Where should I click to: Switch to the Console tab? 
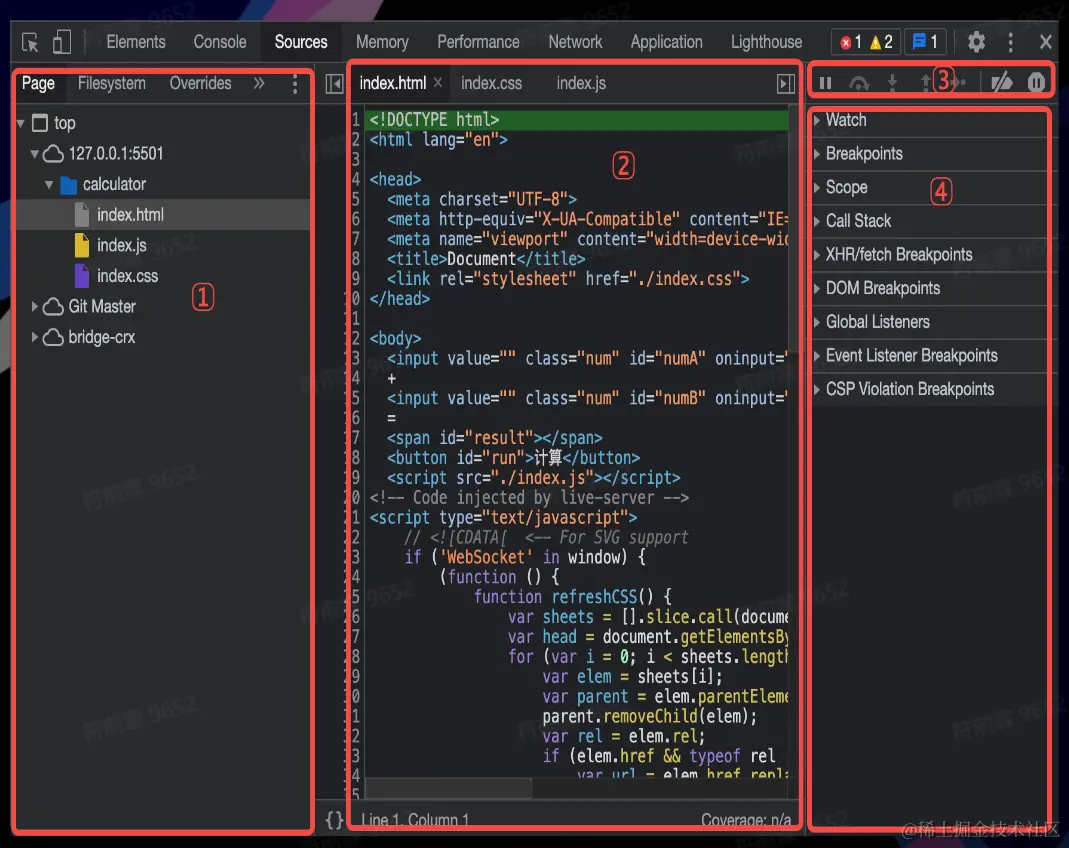pyautogui.click(x=220, y=42)
